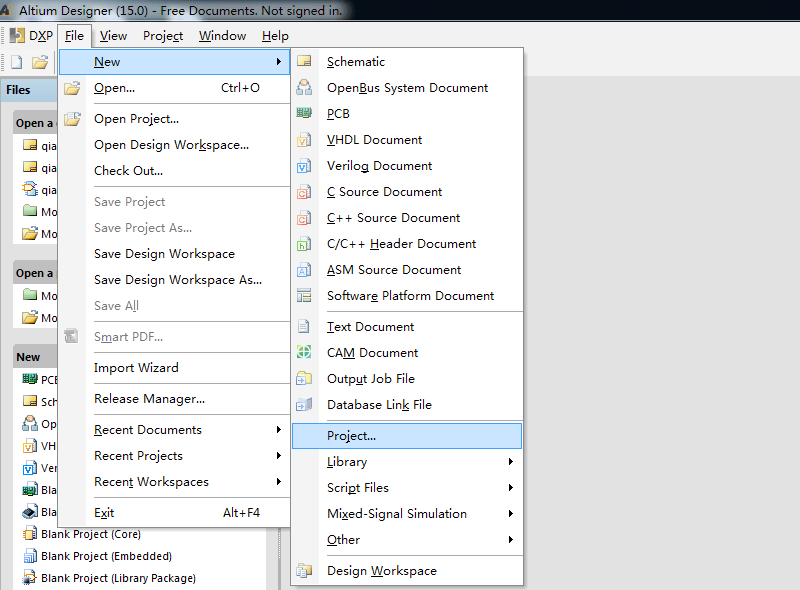The width and height of the screenshot is (800, 590).
Task: Click Blank Project (Library Package) link
Action: coord(118,578)
